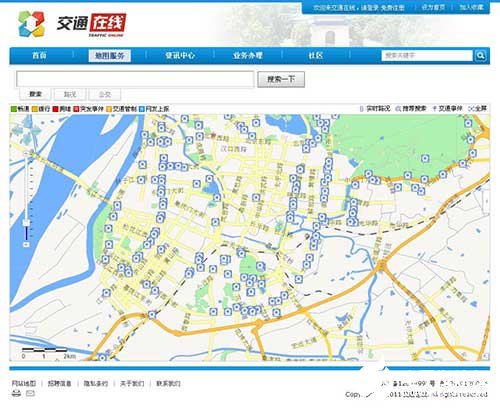Screen dimensions: 500x408
Task: Select the 公交 tab under search box
Action: (x=105, y=94)
